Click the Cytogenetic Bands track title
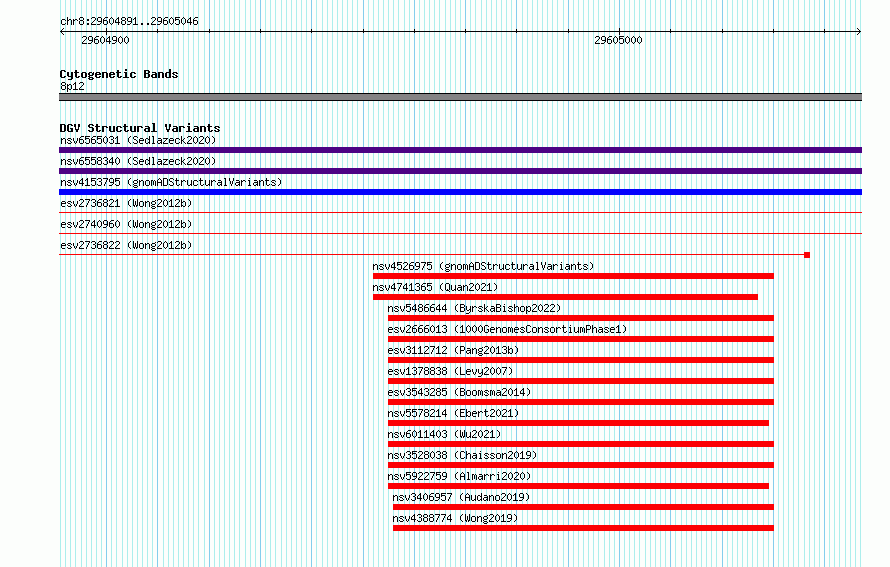The height and width of the screenshot is (567, 890). point(119,74)
